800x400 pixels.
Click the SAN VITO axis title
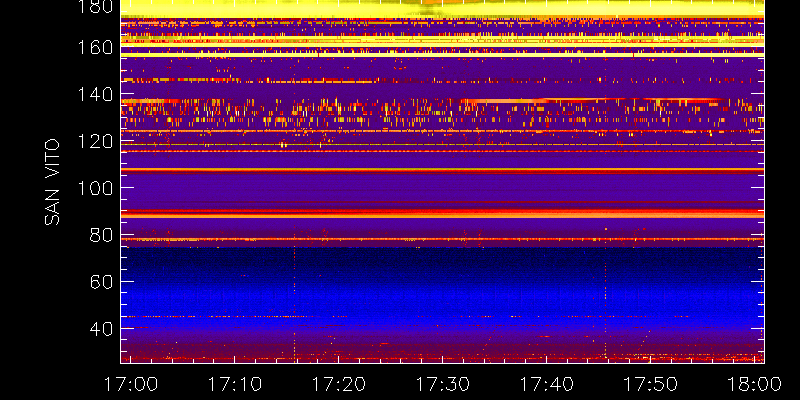(x=52, y=182)
